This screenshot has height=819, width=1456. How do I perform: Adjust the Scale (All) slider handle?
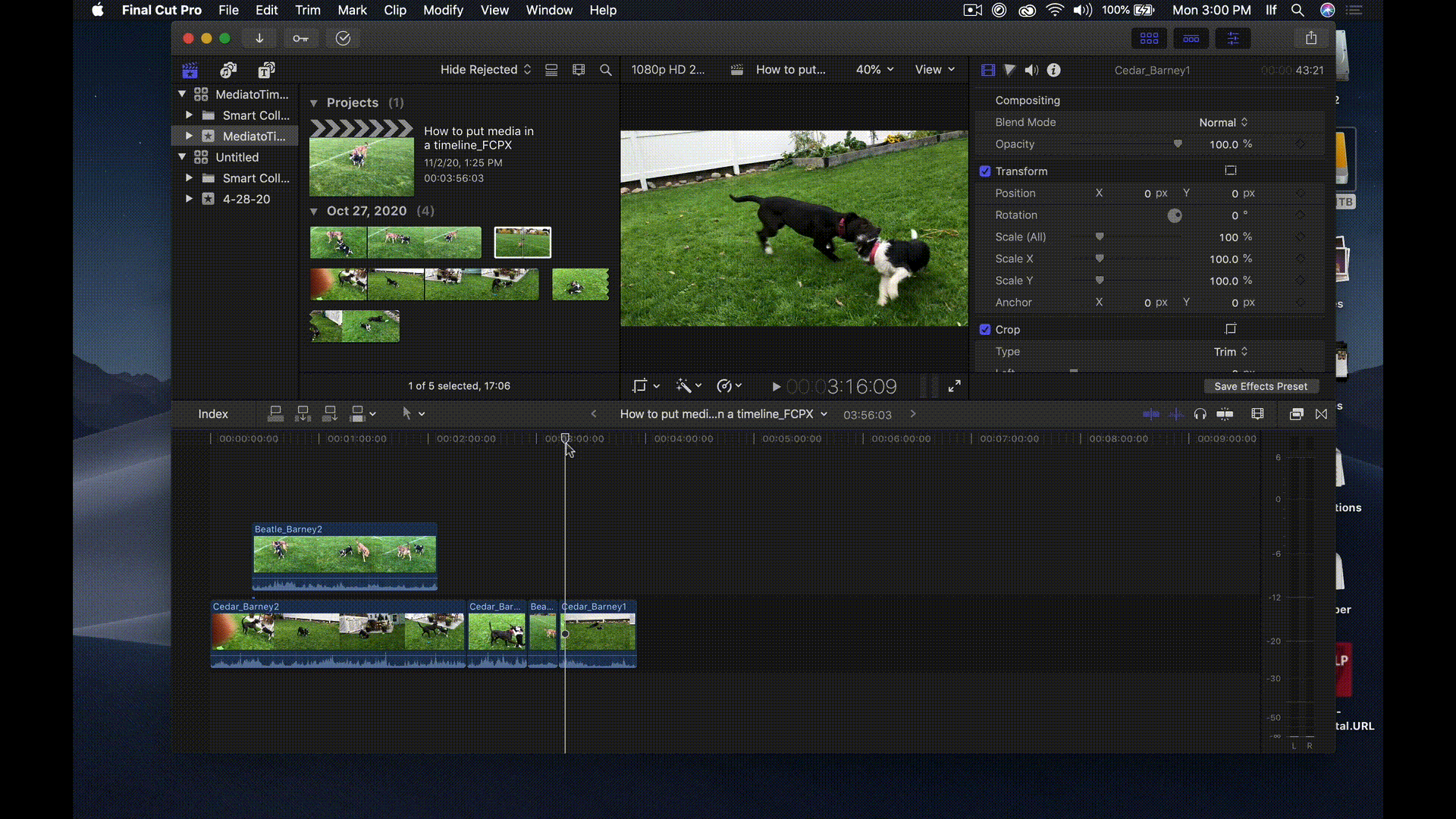pos(1100,237)
